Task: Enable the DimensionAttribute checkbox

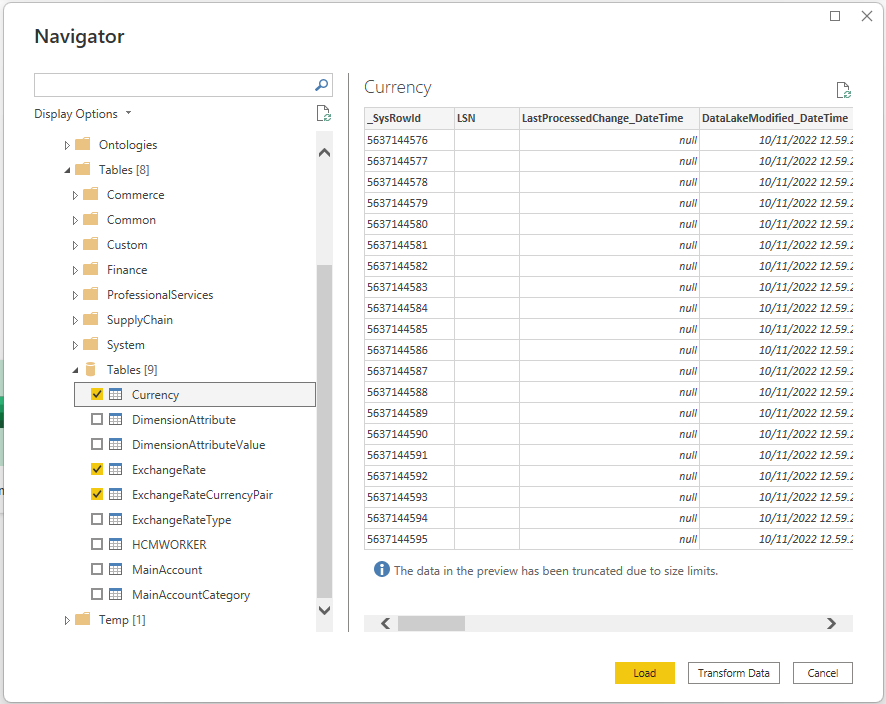Action: (x=98, y=419)
